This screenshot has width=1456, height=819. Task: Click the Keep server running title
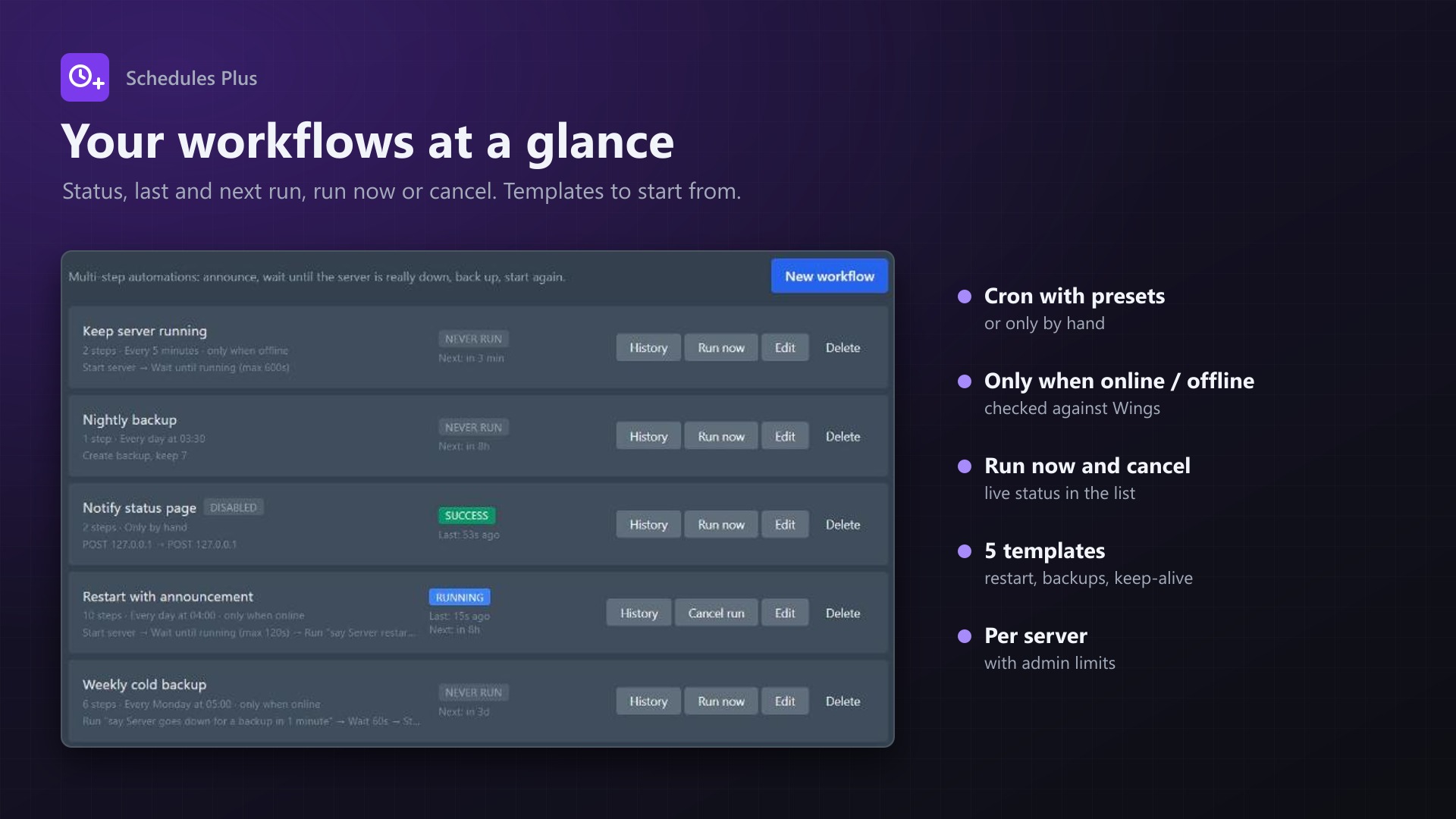(145, 331)
